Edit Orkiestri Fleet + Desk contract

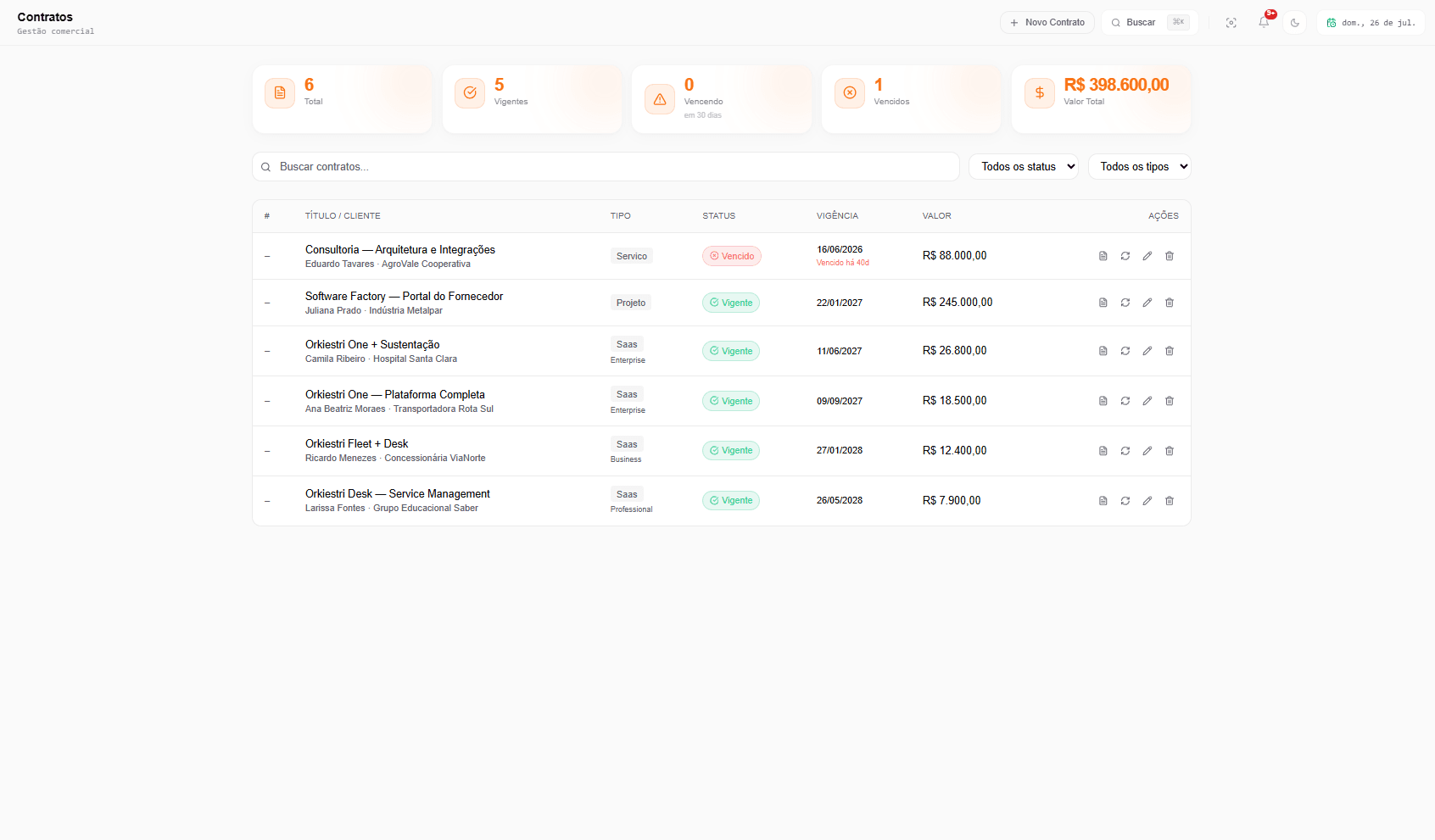tap(1147, 451)
